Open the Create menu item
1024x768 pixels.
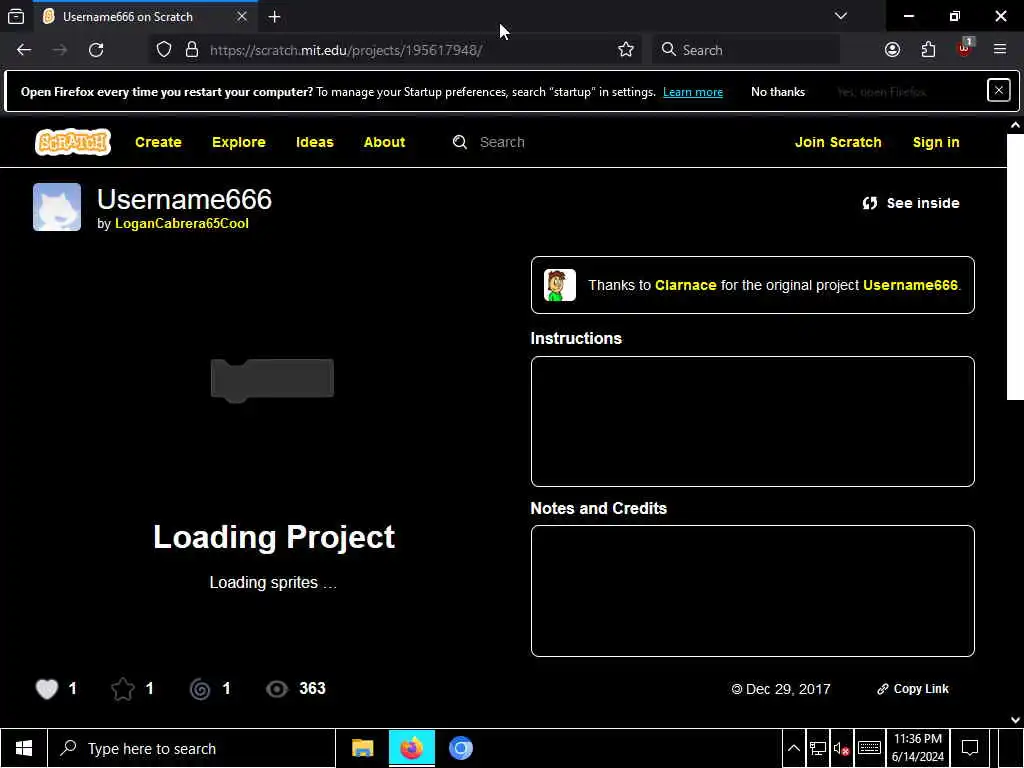158,142
